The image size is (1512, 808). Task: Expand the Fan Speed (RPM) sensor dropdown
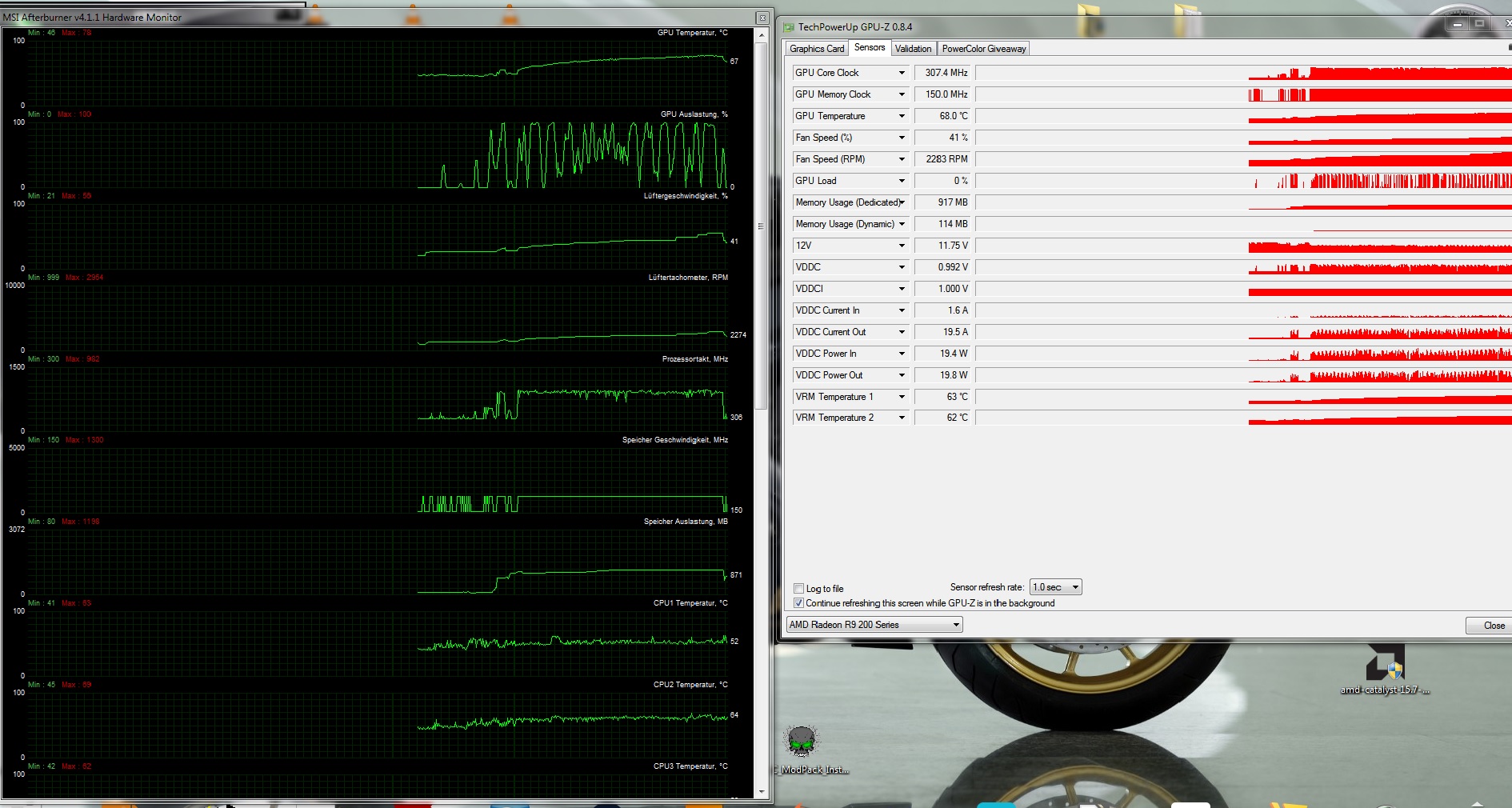click(902, 159)
